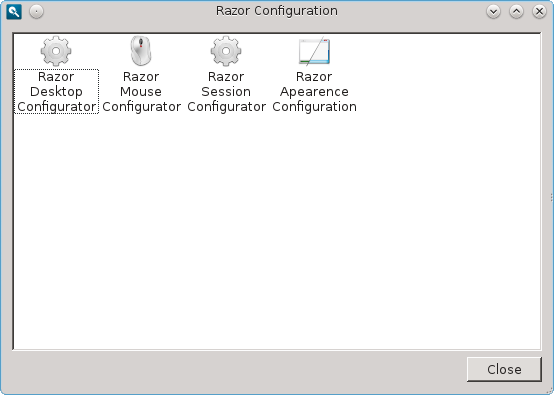
Task: Open Razor Apearence Configuration window icon
Action: 314,51
